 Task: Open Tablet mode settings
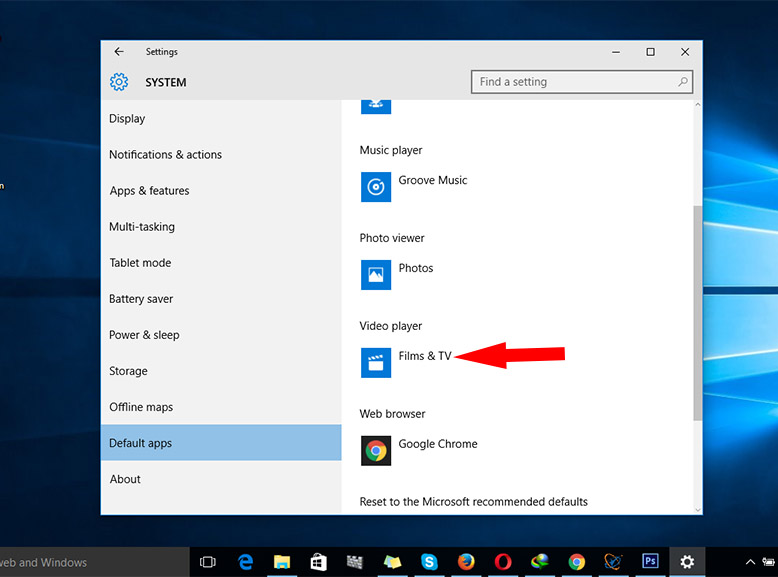click(x=221, y=263)
